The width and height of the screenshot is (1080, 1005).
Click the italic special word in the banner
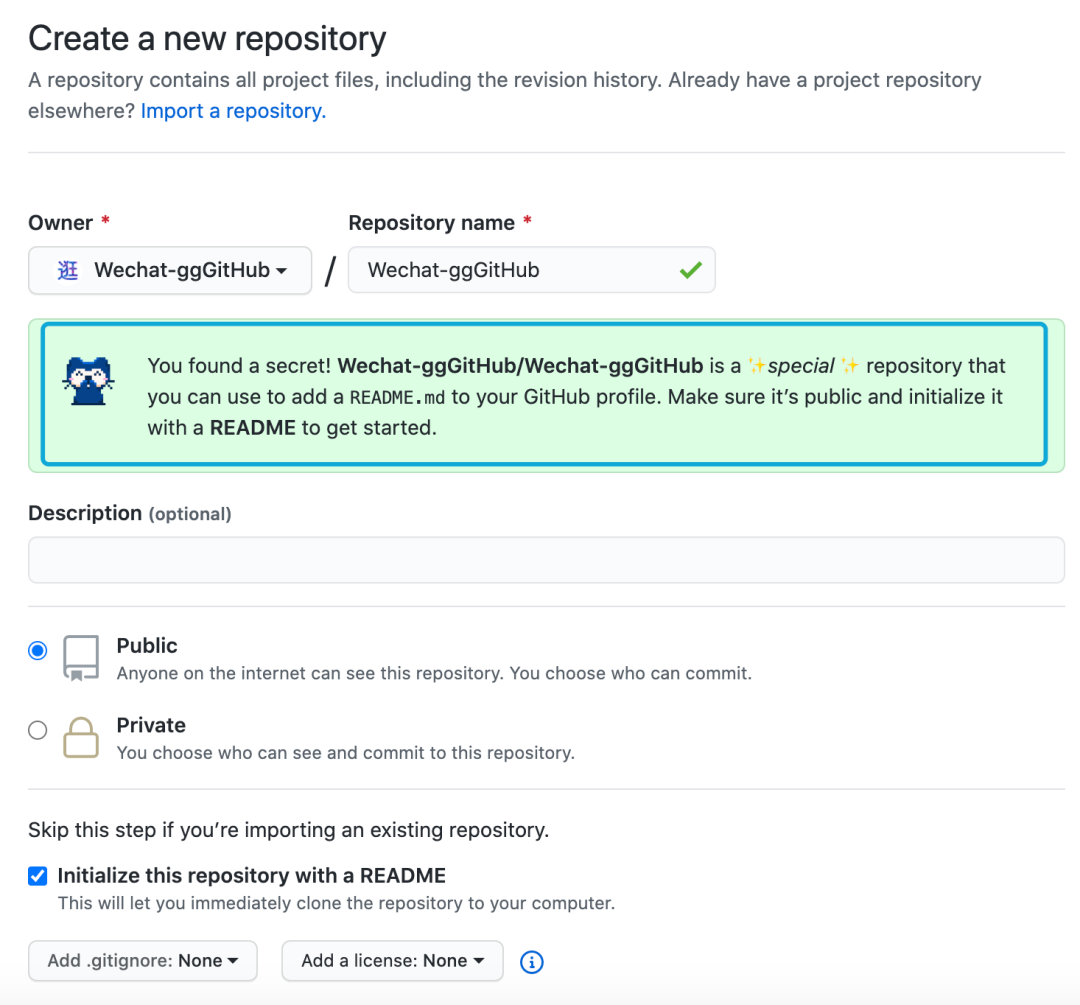coord(801,366)
